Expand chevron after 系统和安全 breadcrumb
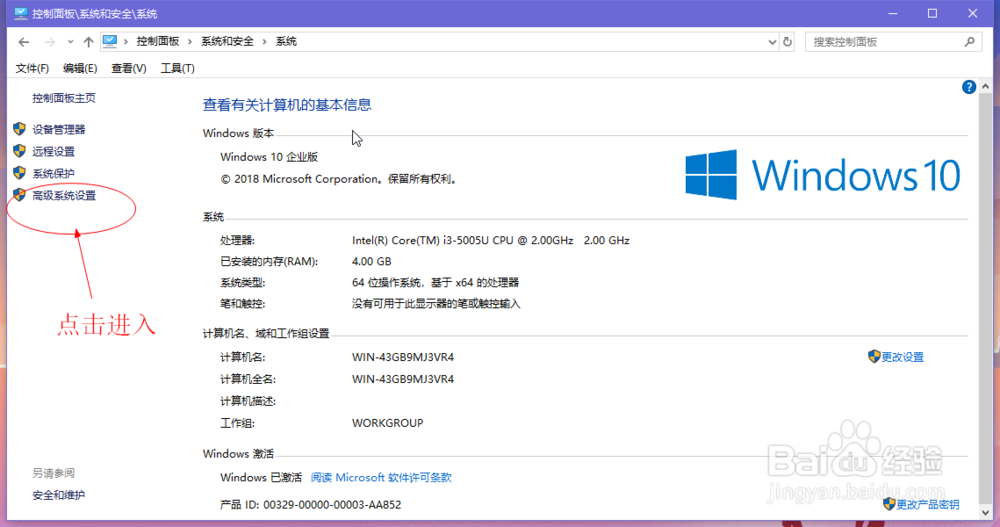1000x527 pixels. coord(264,42)
